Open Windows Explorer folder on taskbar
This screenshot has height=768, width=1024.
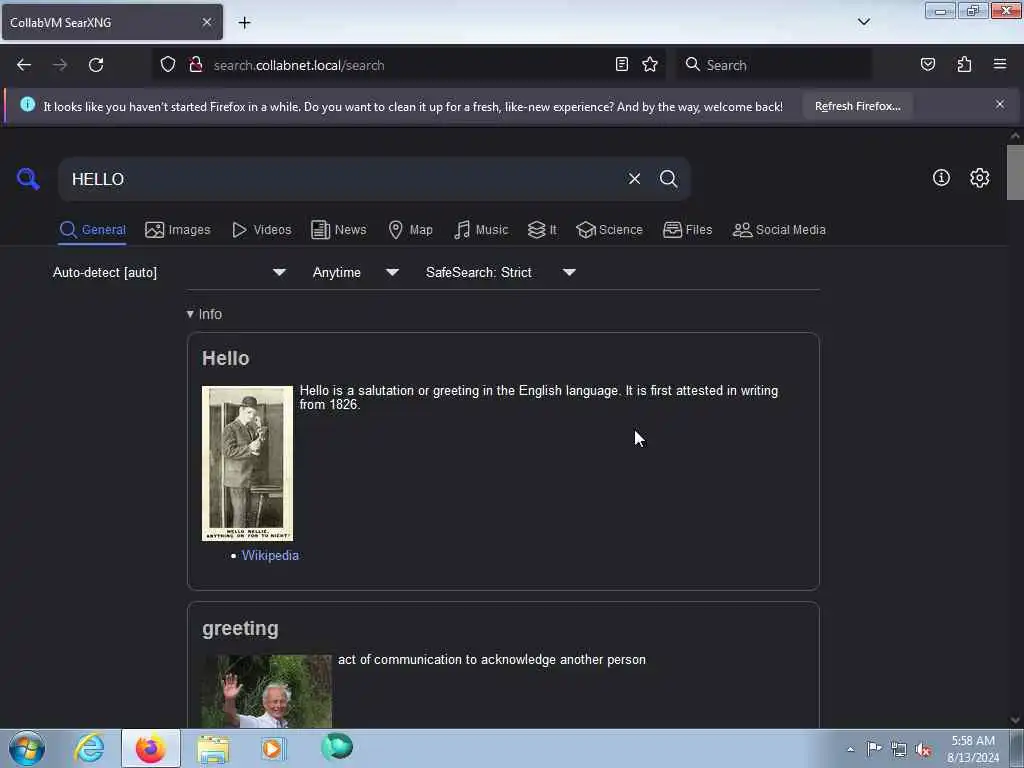pos(213,748)
